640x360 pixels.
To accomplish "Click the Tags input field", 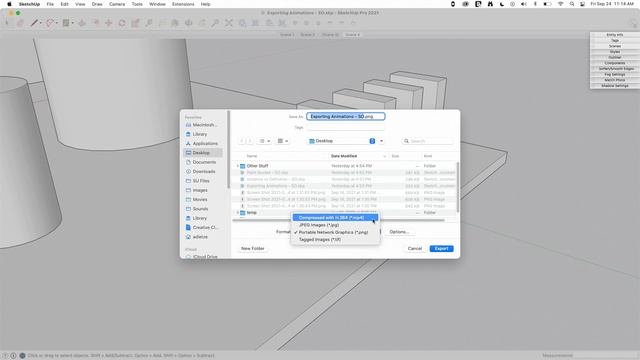I will click(346, 127).
